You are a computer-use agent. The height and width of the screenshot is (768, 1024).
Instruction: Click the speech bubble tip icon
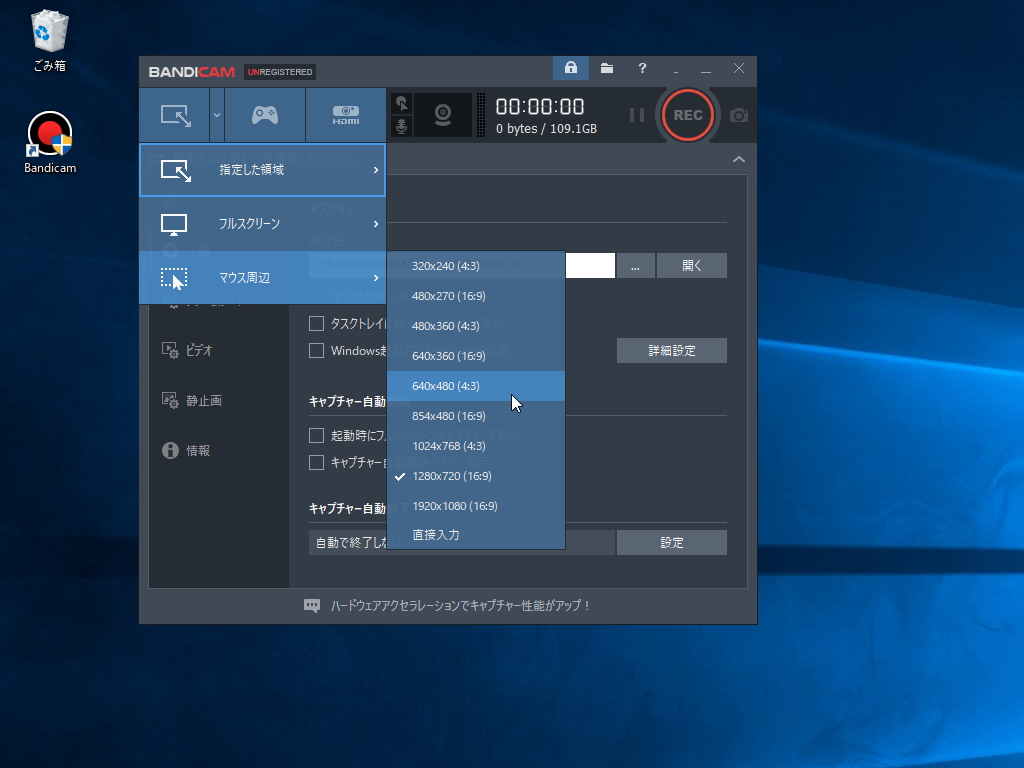click(x=312, y=606)
